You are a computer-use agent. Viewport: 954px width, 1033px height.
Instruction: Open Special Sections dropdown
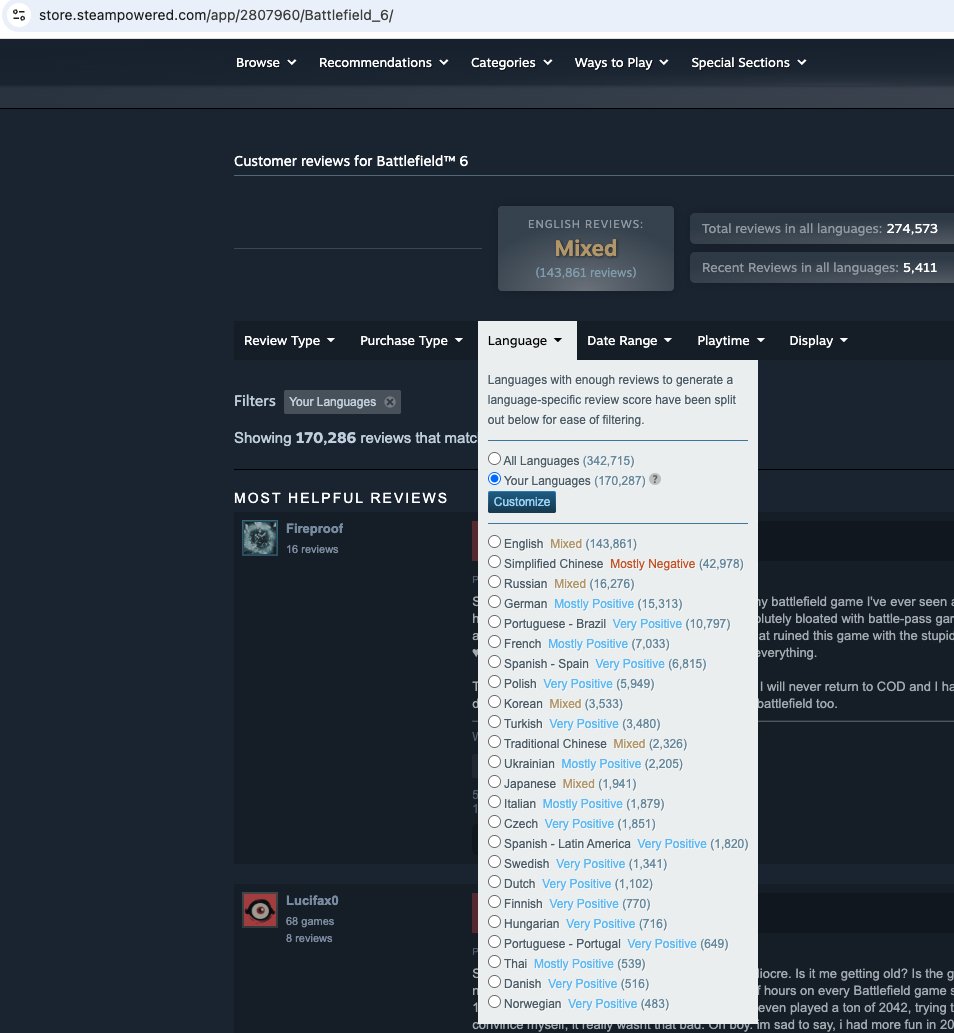coord(748,63)
